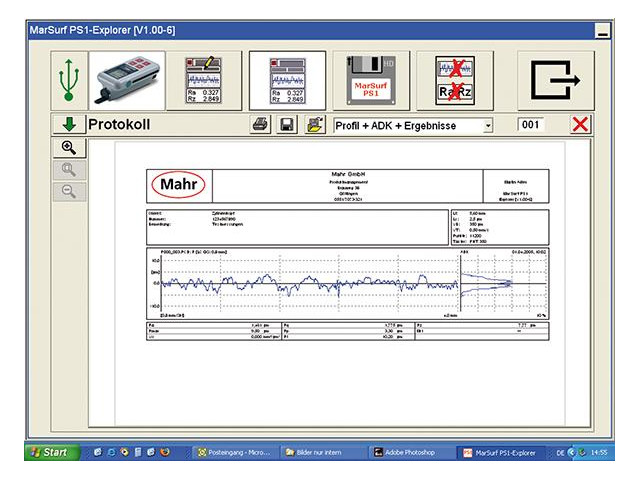639x479 pixels.
Task: Click the delete profile and Ra Rz icon
Action: click(x=455, y=80)
